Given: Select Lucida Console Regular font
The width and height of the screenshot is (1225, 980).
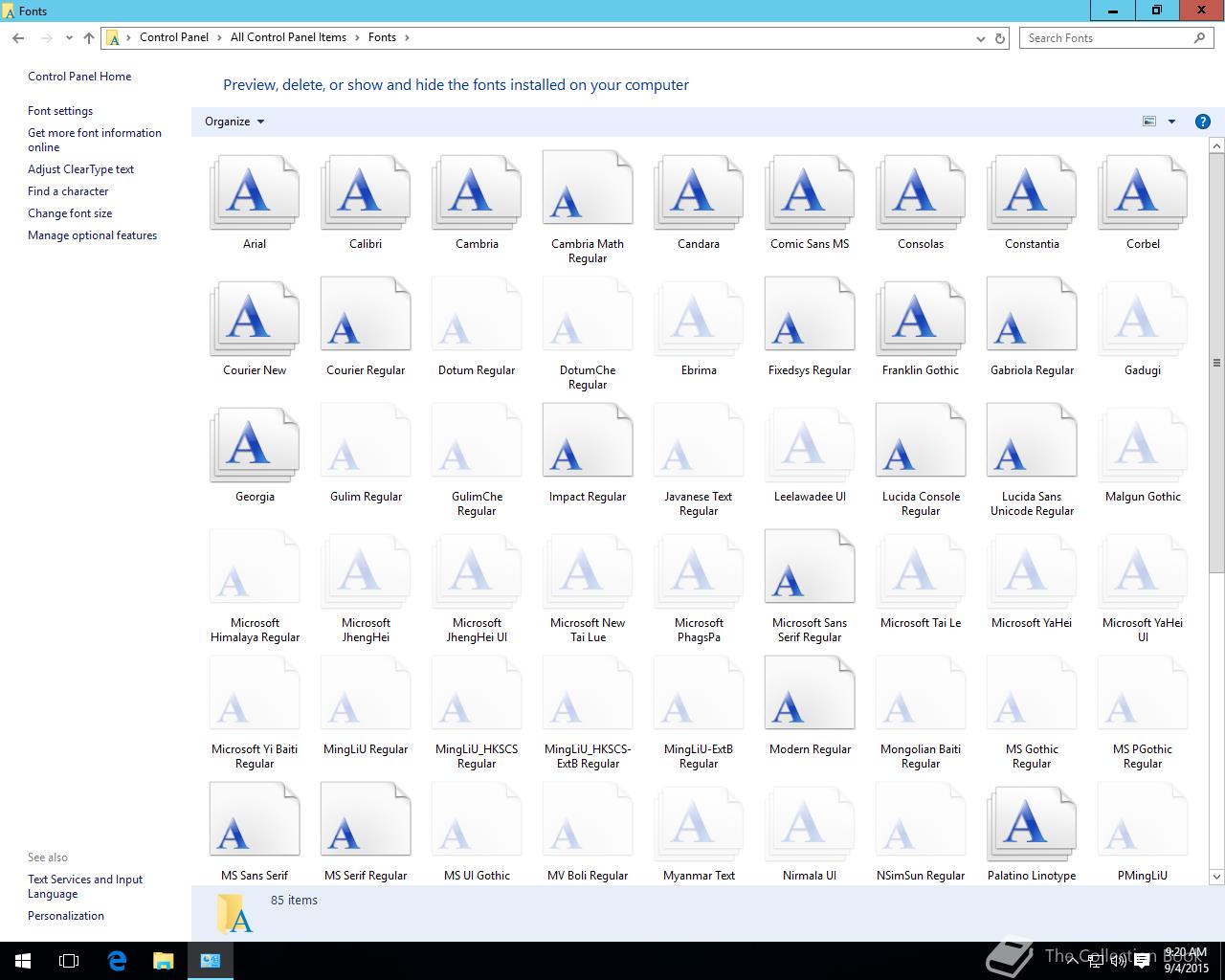Looking at the screenshot, I should point(921,440).
